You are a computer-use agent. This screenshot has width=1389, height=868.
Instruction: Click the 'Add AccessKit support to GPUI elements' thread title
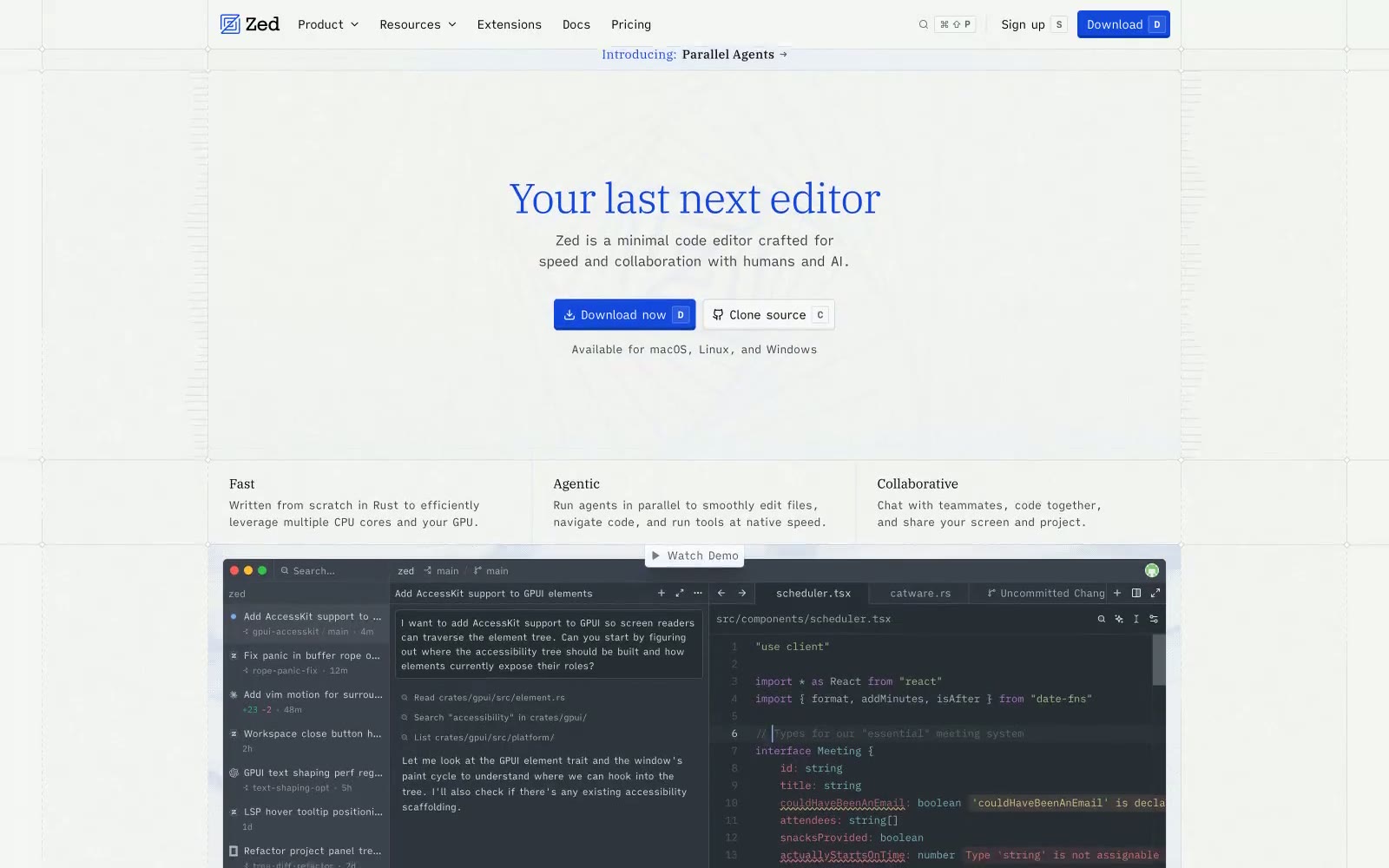pos(494,594)
